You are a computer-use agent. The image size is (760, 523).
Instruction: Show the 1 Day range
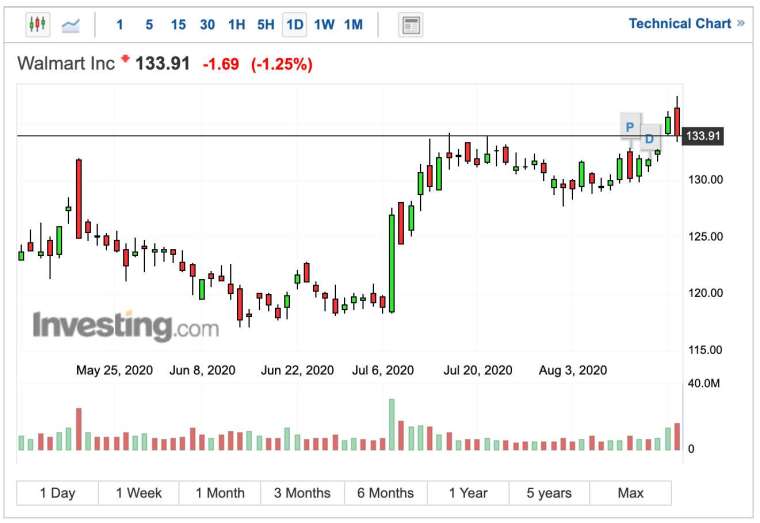pos(57,493)
